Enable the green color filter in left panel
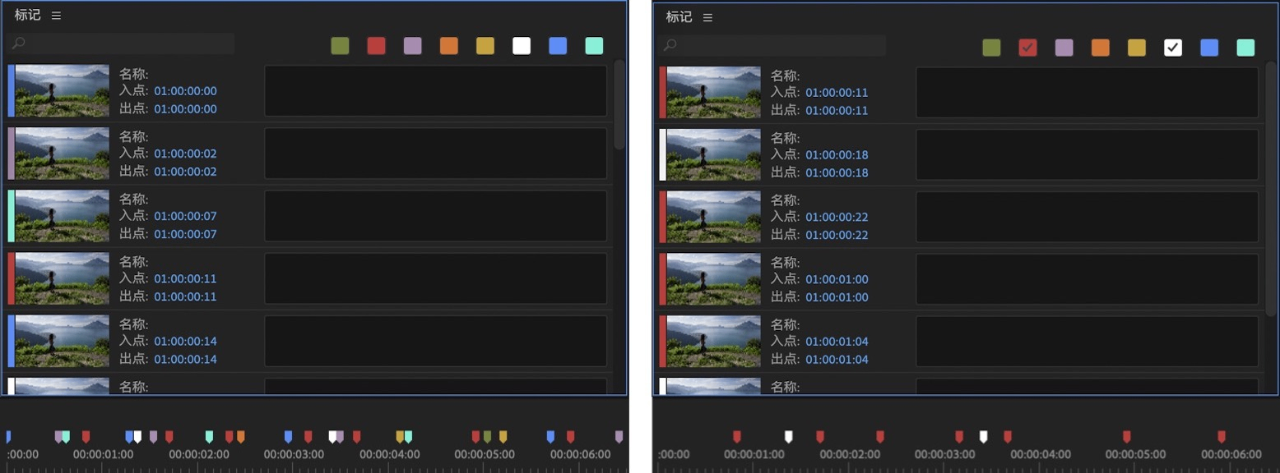The width and height of the screenshot is (1280, 473). (x=340, y=46)
